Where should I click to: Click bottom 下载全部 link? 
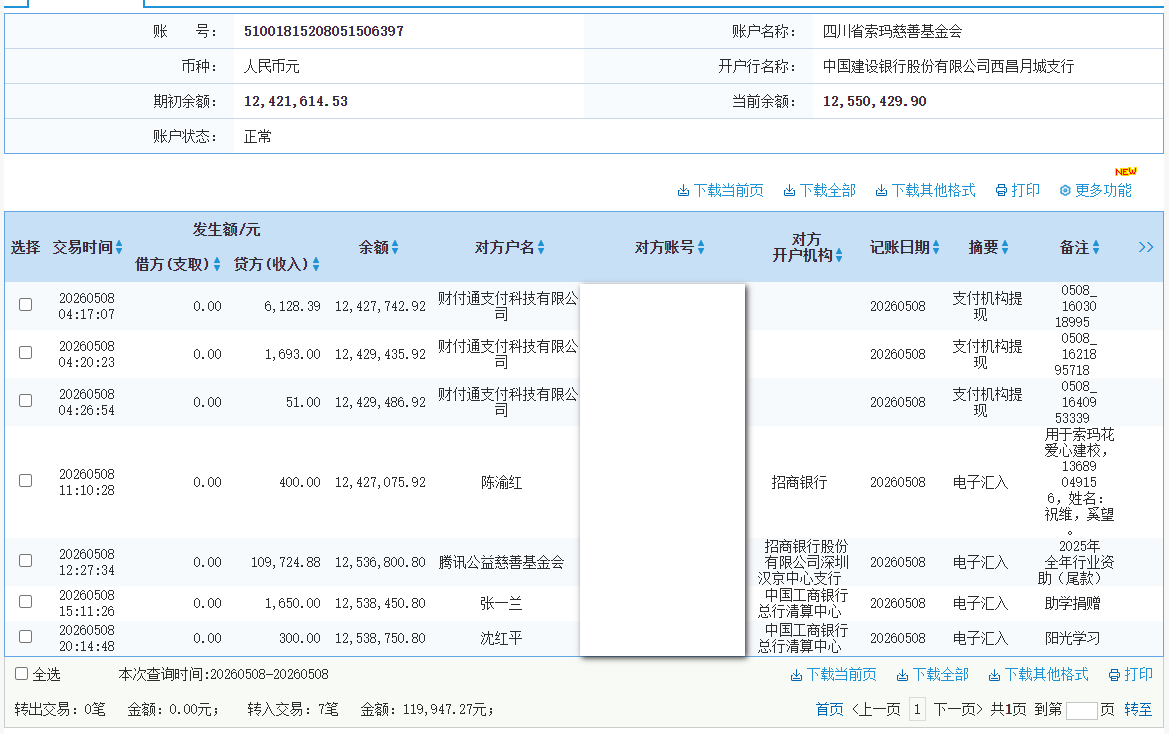coord(933,674)
